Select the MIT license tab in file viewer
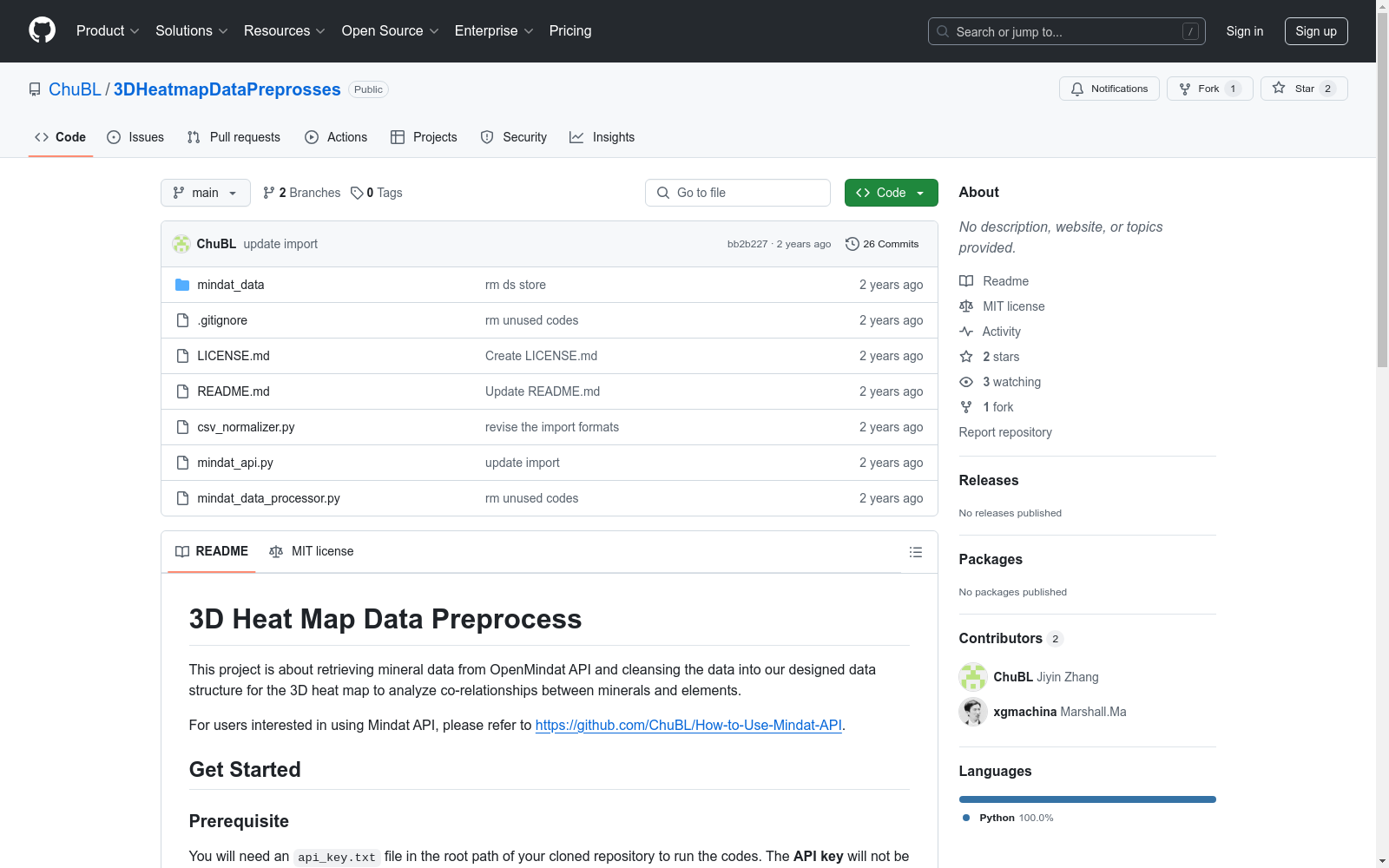Screen dimensions: 1389x868 (312, 551)
